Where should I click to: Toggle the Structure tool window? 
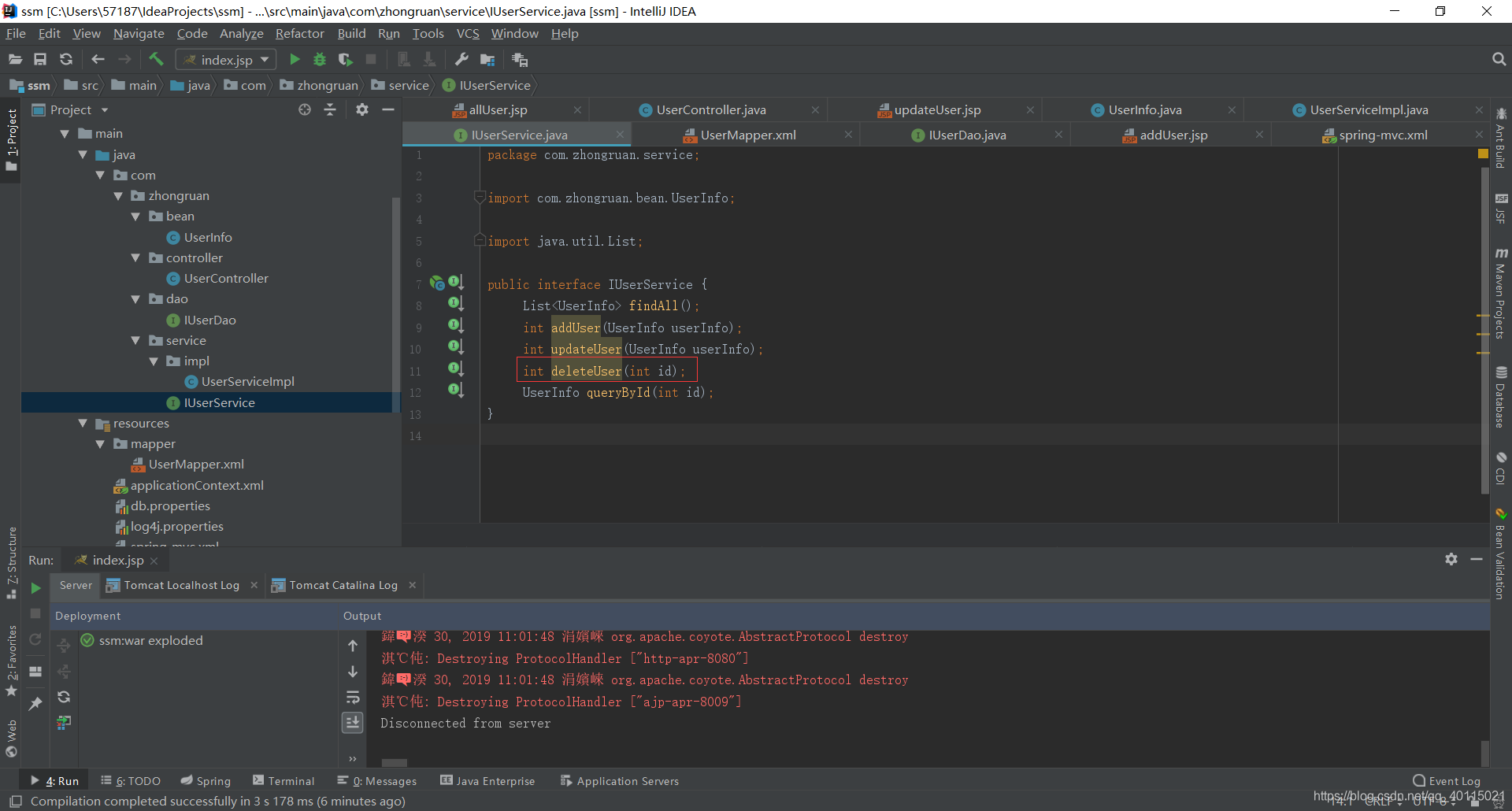click(11, 562)
